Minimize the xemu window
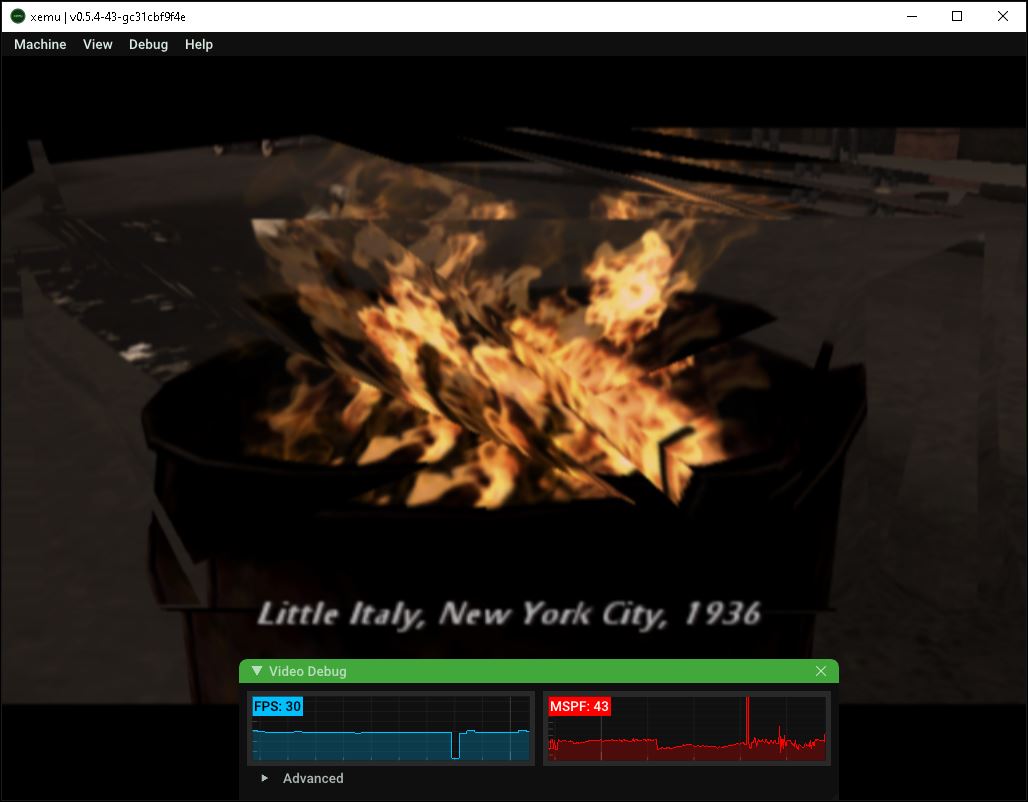 pos(912,16)
